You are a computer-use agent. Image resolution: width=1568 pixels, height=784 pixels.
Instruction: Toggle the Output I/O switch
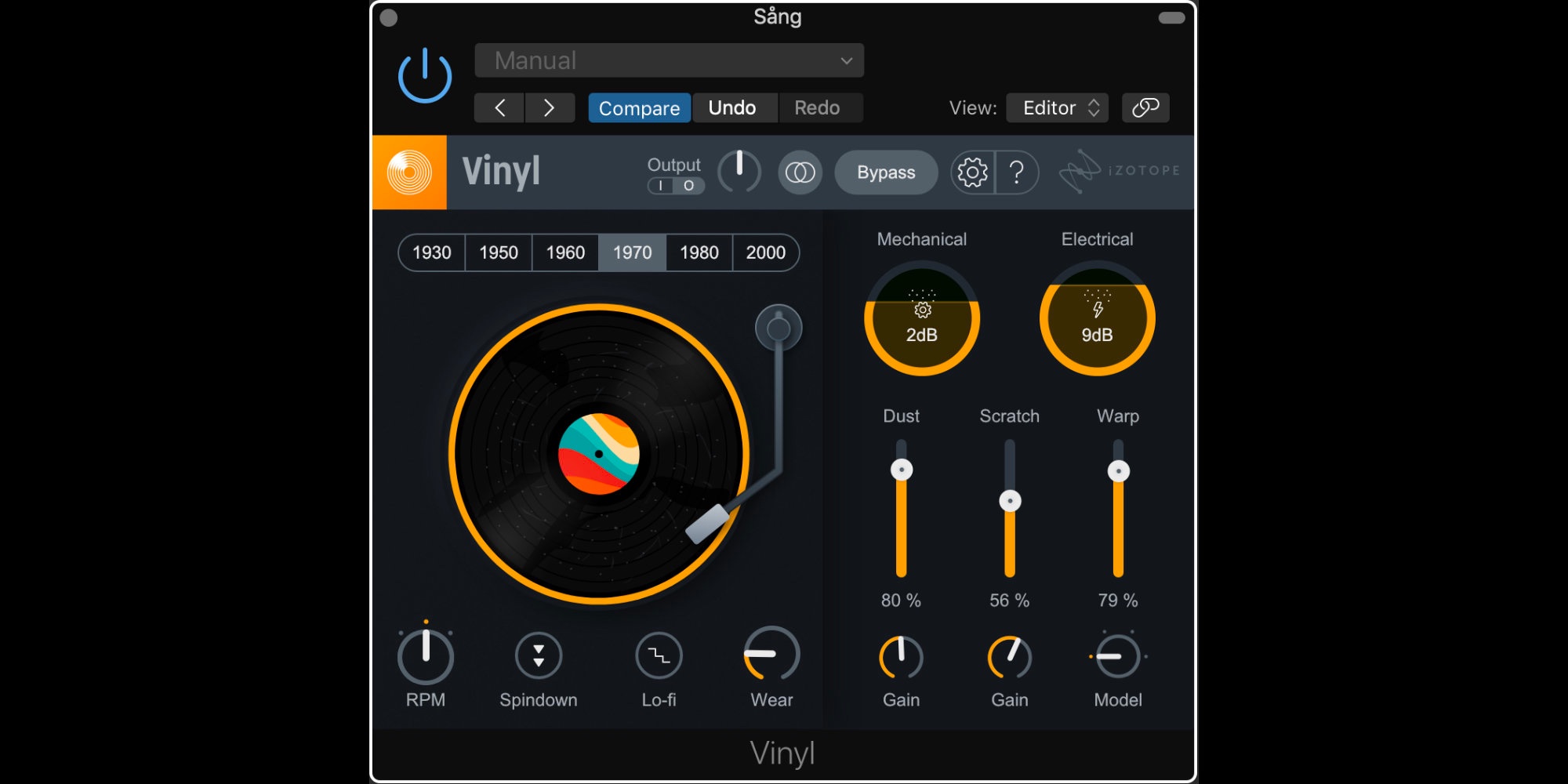pos(676,186)
